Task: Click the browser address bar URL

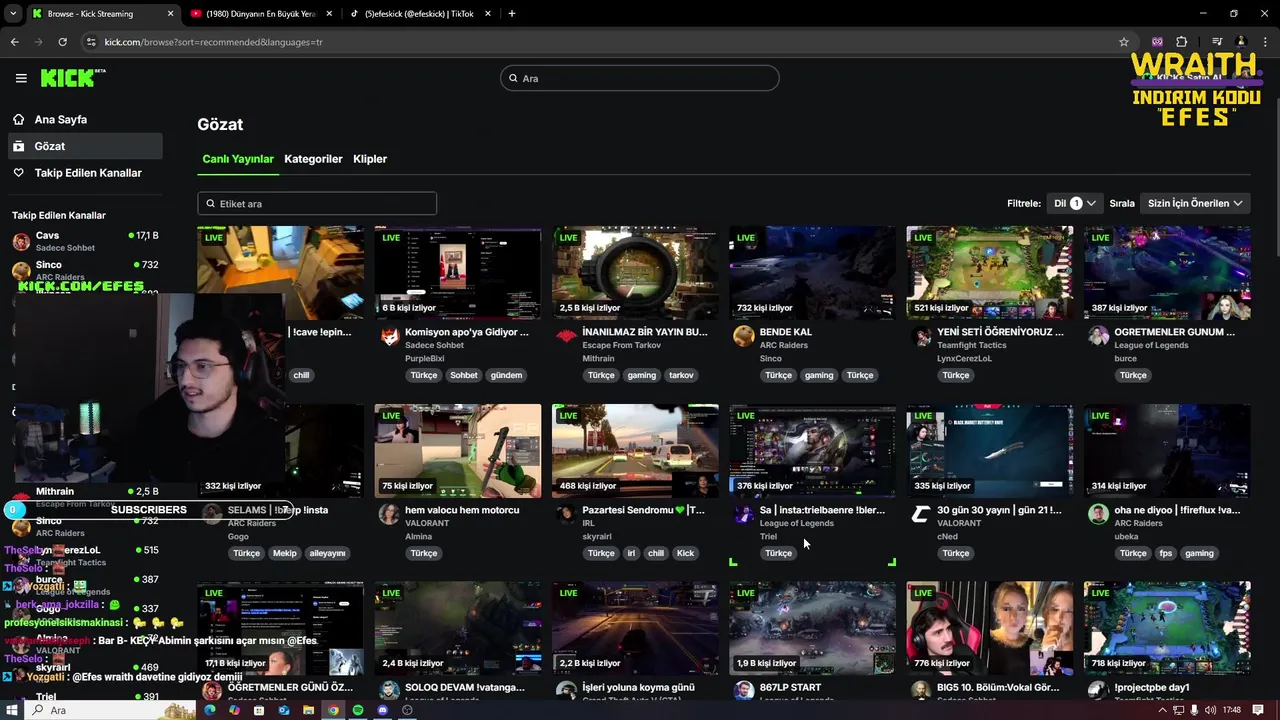Action: (x=213, y=42)
